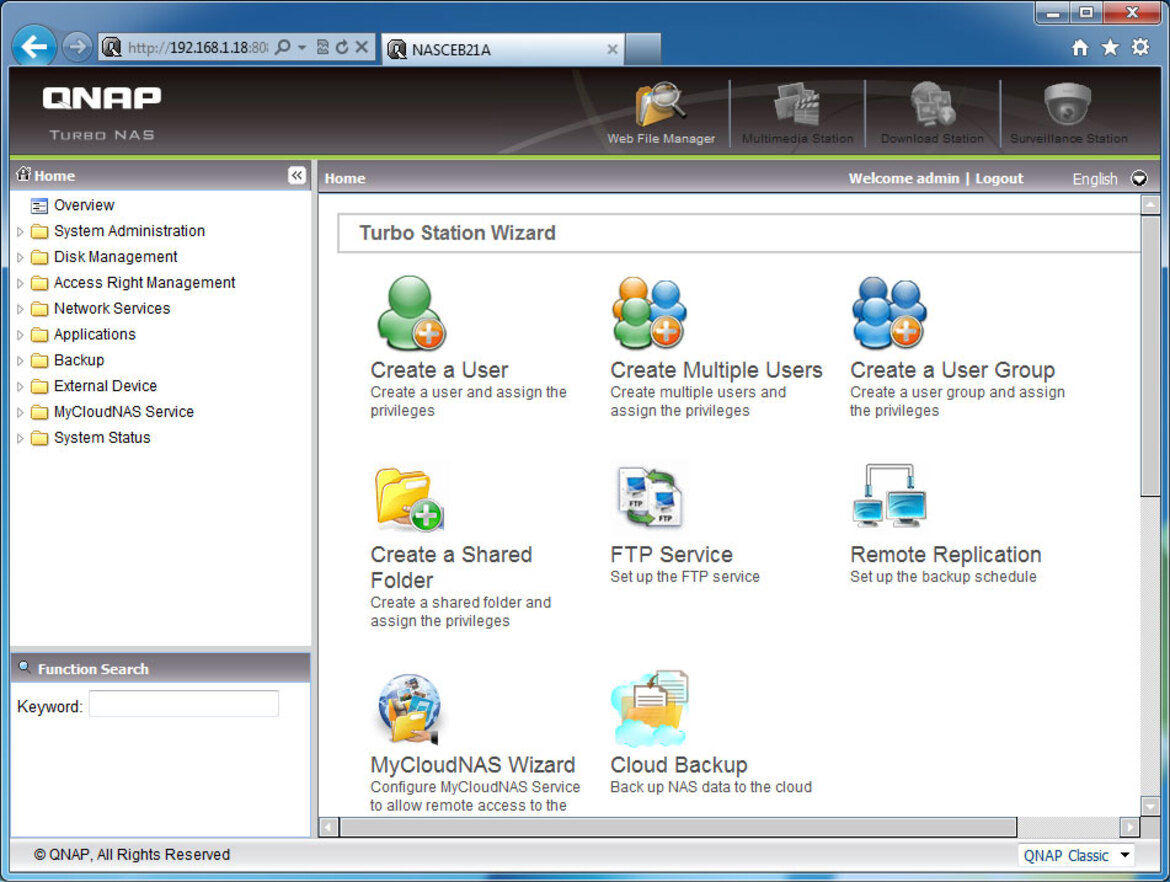Click the browser address bar URL
The image size is (1170, 882).
pyautogui.click(x=198, y=48)
